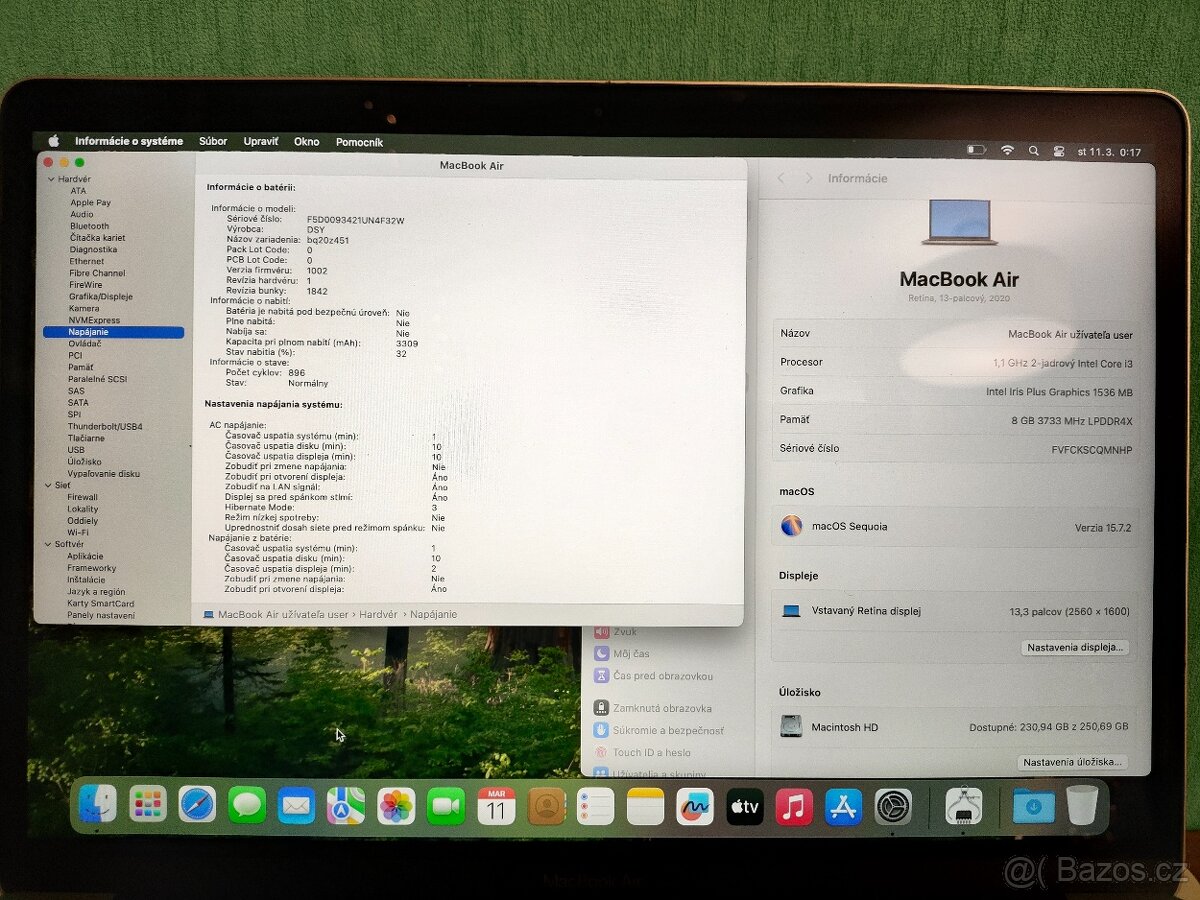Launch FaceTime from the Dock
The width and height of the screenshot is (1200, 900).
point(444,805)
